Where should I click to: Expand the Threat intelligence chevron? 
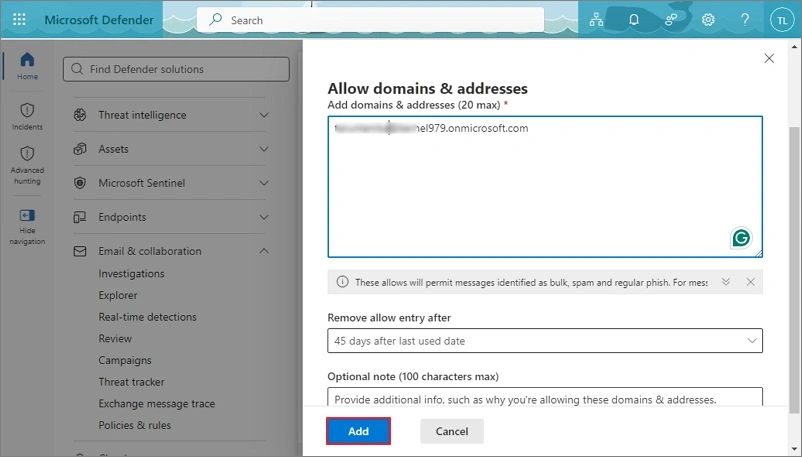tap(264, 115)
